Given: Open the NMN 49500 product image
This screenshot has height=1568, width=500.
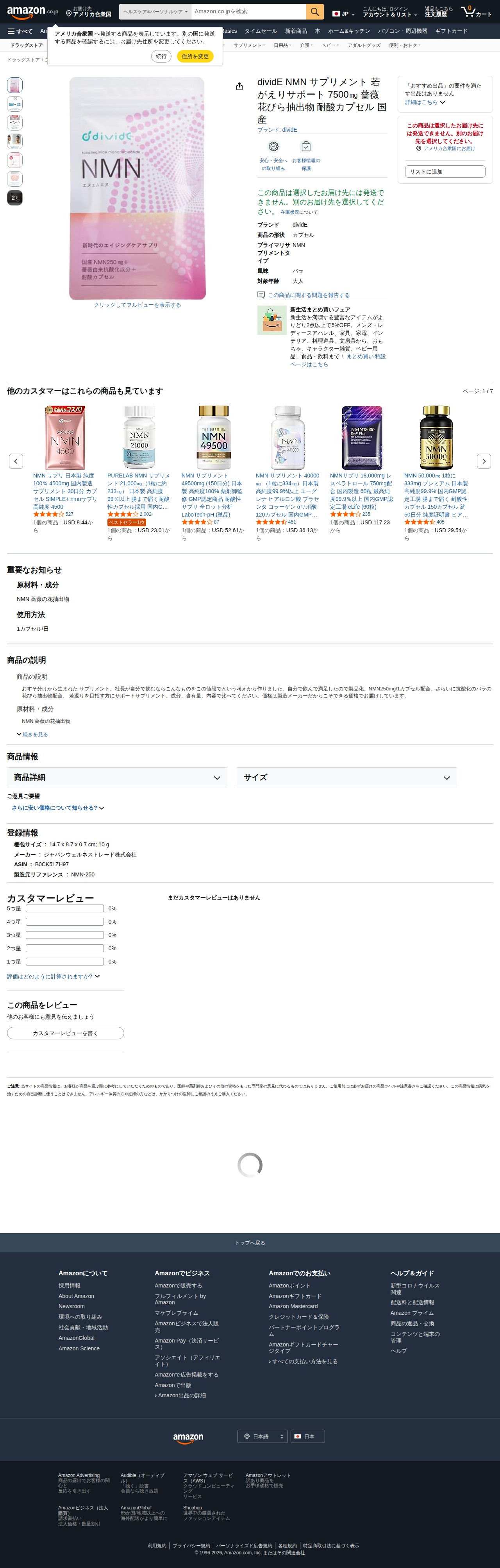Looking at the screenshot, I should click(x=214, y=437).
